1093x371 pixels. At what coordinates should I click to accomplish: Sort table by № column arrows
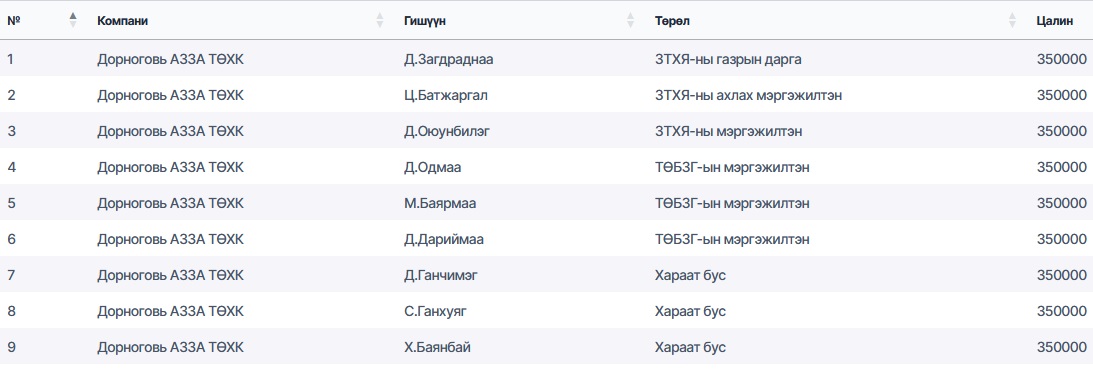click(x=73, y=20)
